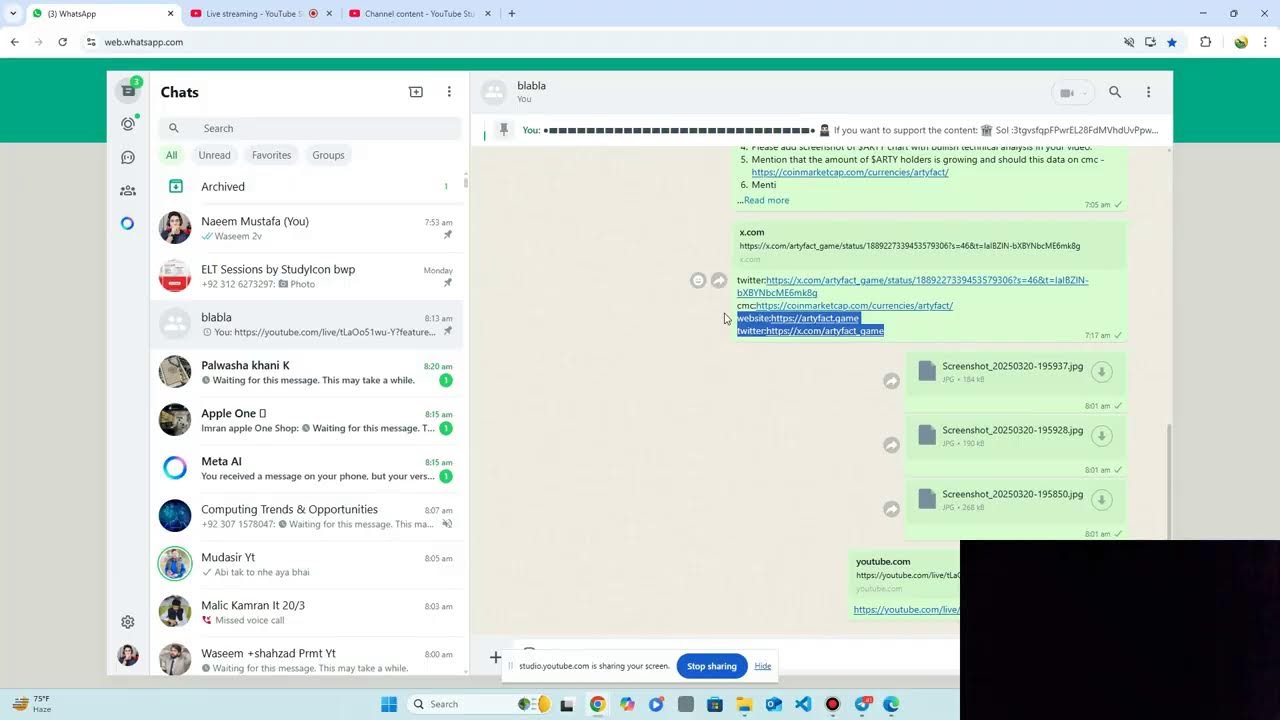1280x720 pixels.
Task: Open a new browser tab
Action: coord(512,14)
